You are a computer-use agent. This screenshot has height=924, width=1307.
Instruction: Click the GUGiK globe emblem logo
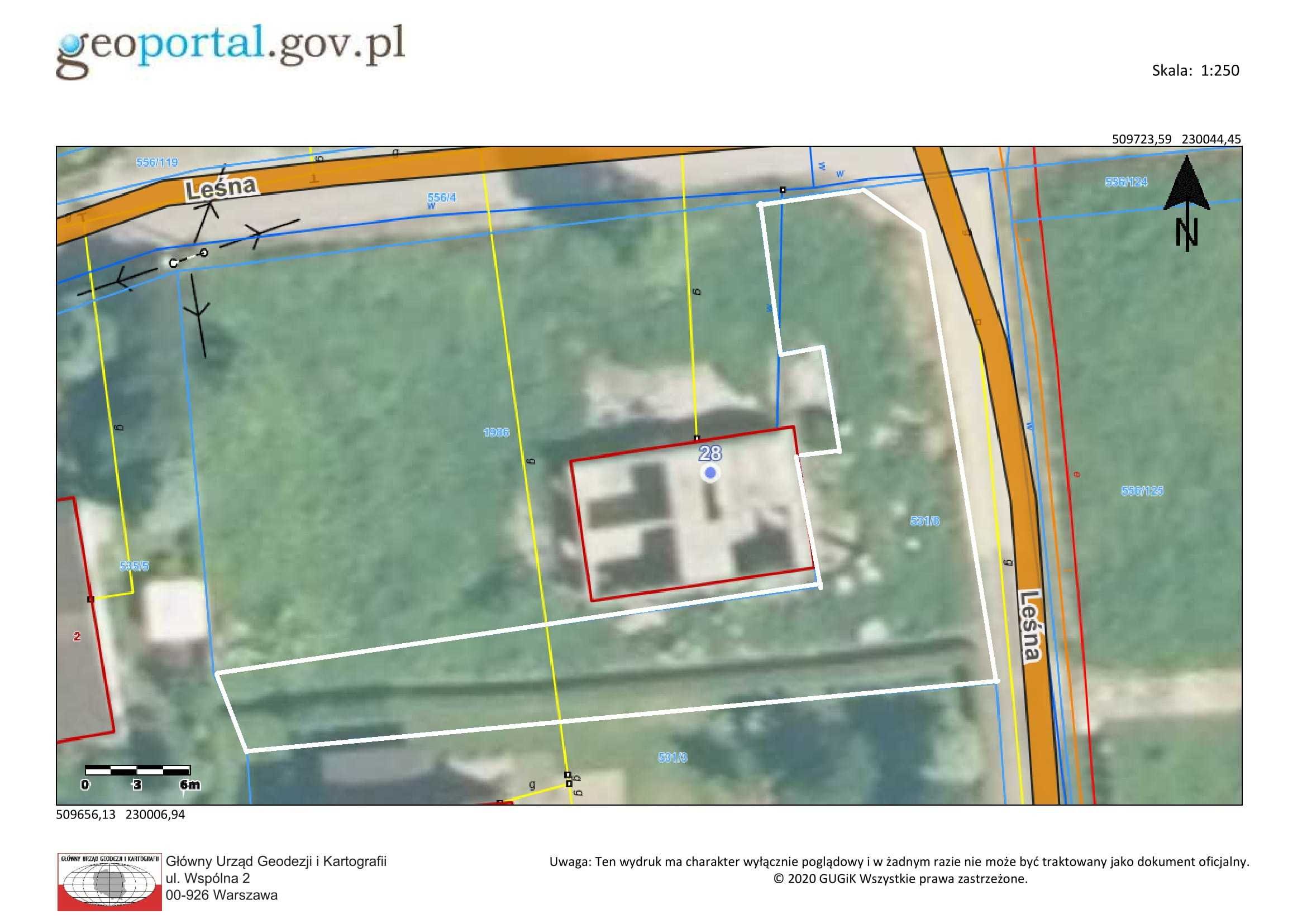(109, 882)
